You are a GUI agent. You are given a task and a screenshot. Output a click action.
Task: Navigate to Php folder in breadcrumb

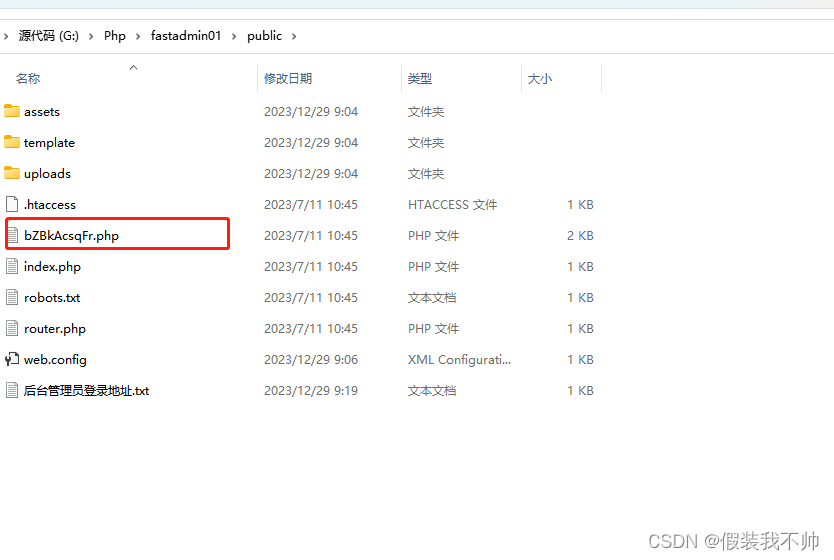click(x=115, y=36)
